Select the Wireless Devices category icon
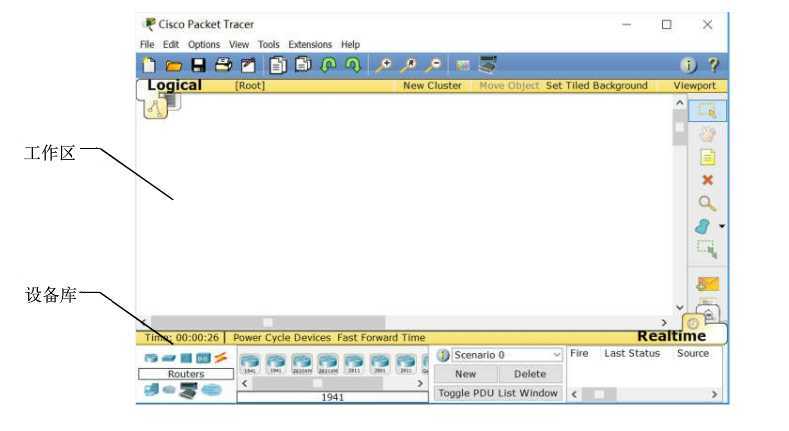The image size is (789, 431). click(203, 358)
